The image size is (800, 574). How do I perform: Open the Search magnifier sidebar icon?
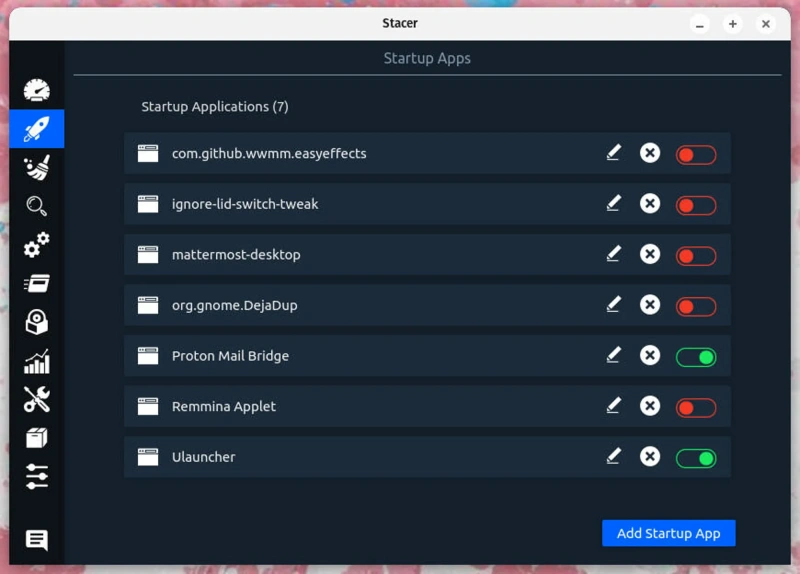pos(37,206)
